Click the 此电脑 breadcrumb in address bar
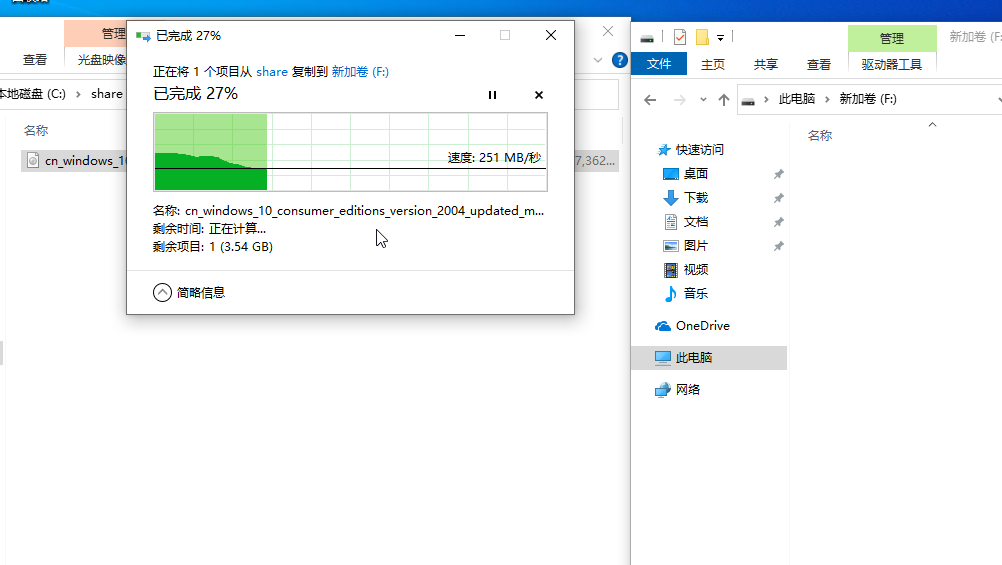 [795, 100]
